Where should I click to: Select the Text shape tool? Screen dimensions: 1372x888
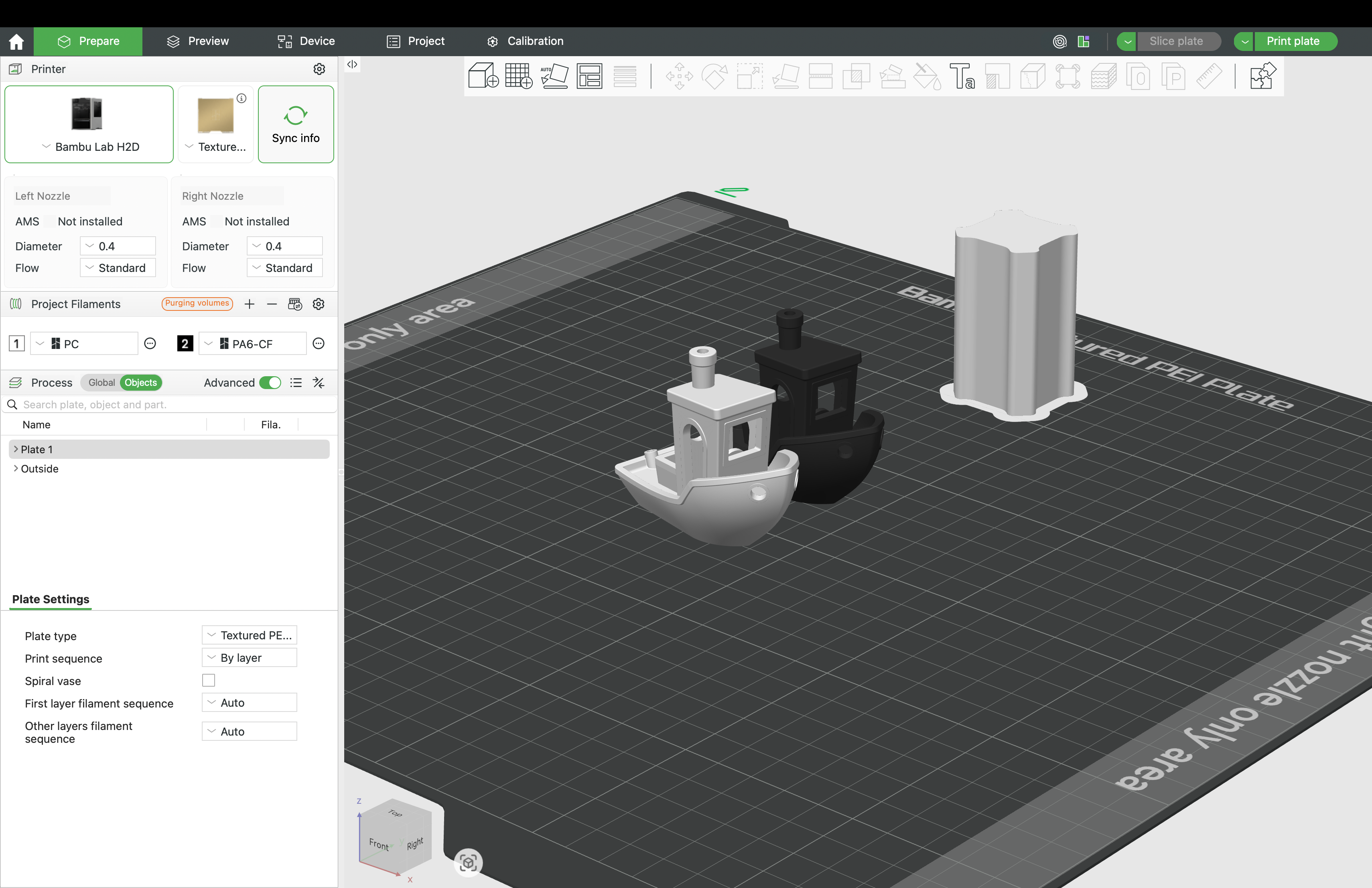[x=962, y=76]
